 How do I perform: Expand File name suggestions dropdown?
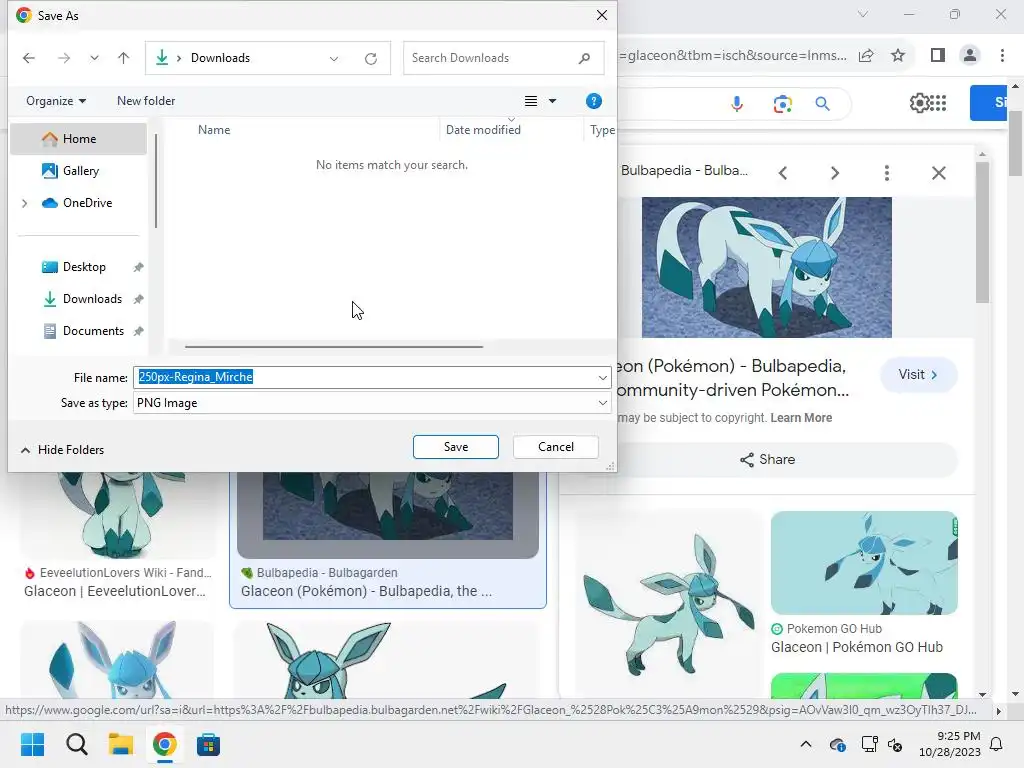point(602,377)
